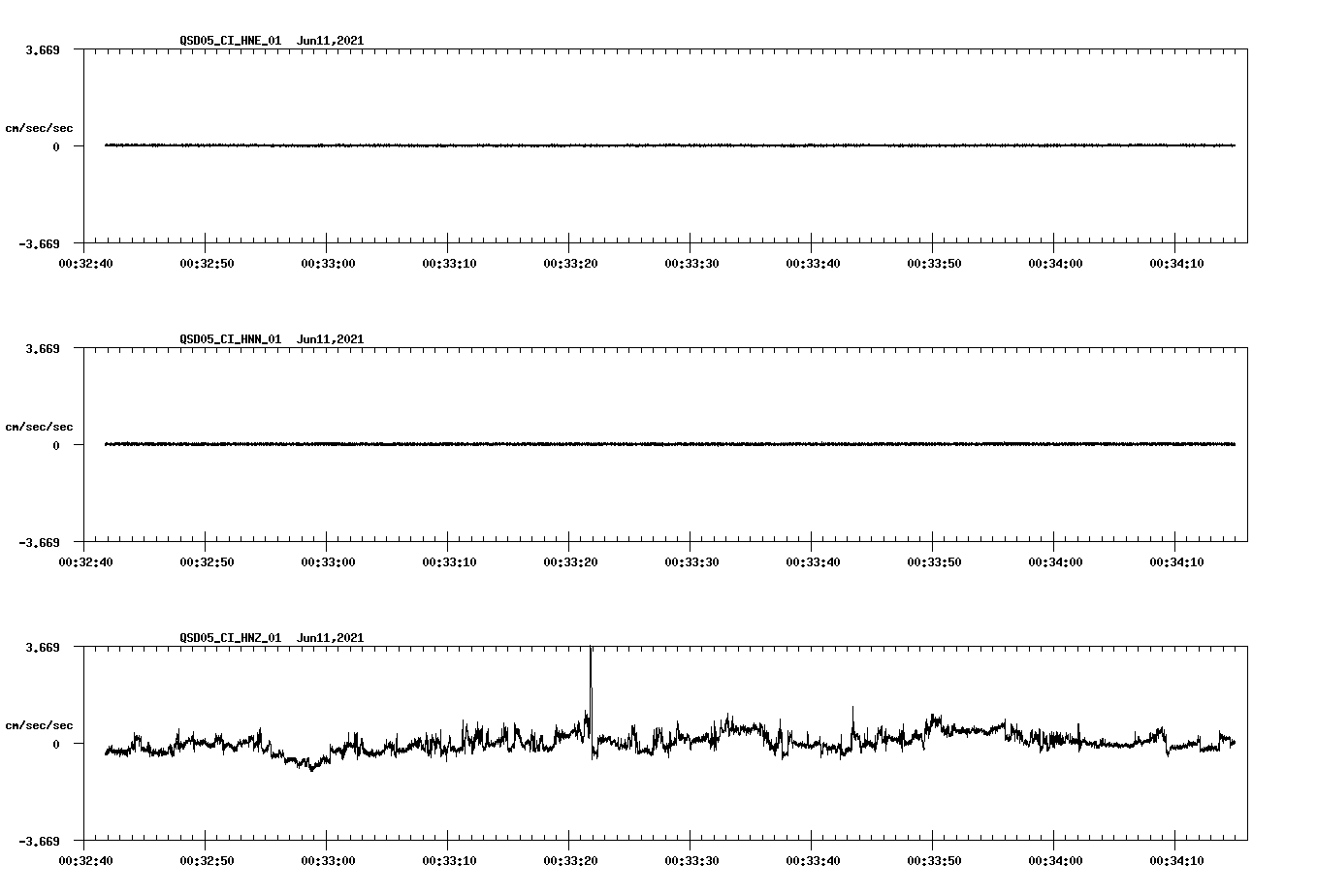Click the zero axis label of HNN plot
Image resolution: width=1317 pixels, height=896 pixels.
(56, 445)
